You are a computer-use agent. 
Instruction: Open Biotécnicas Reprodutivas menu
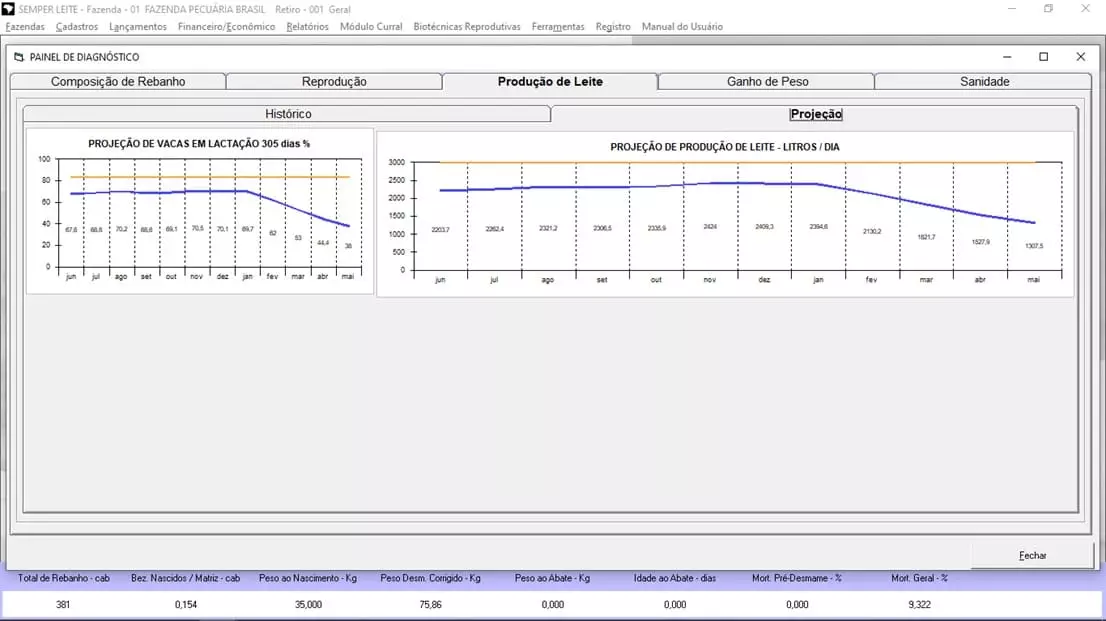click(466, 27)
